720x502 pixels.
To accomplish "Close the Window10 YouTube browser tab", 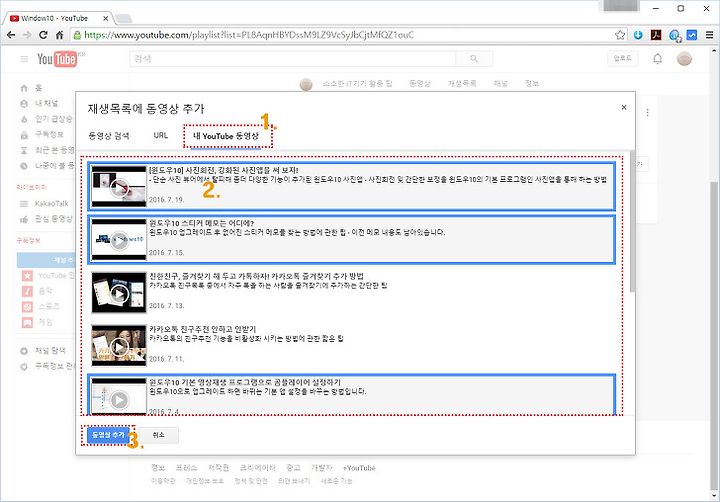I will [x=105, y=18].
